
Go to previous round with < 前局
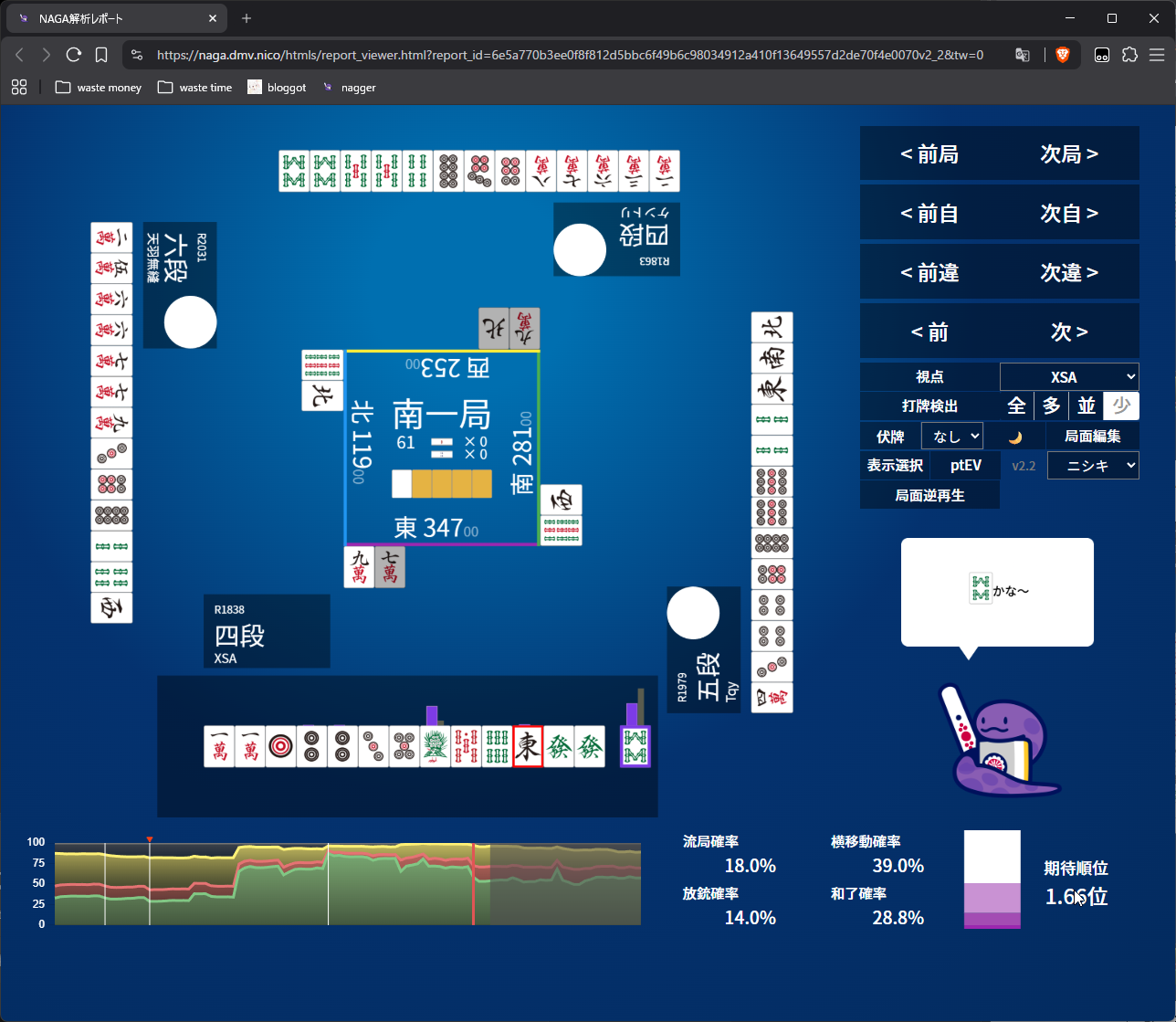(929, 154)
